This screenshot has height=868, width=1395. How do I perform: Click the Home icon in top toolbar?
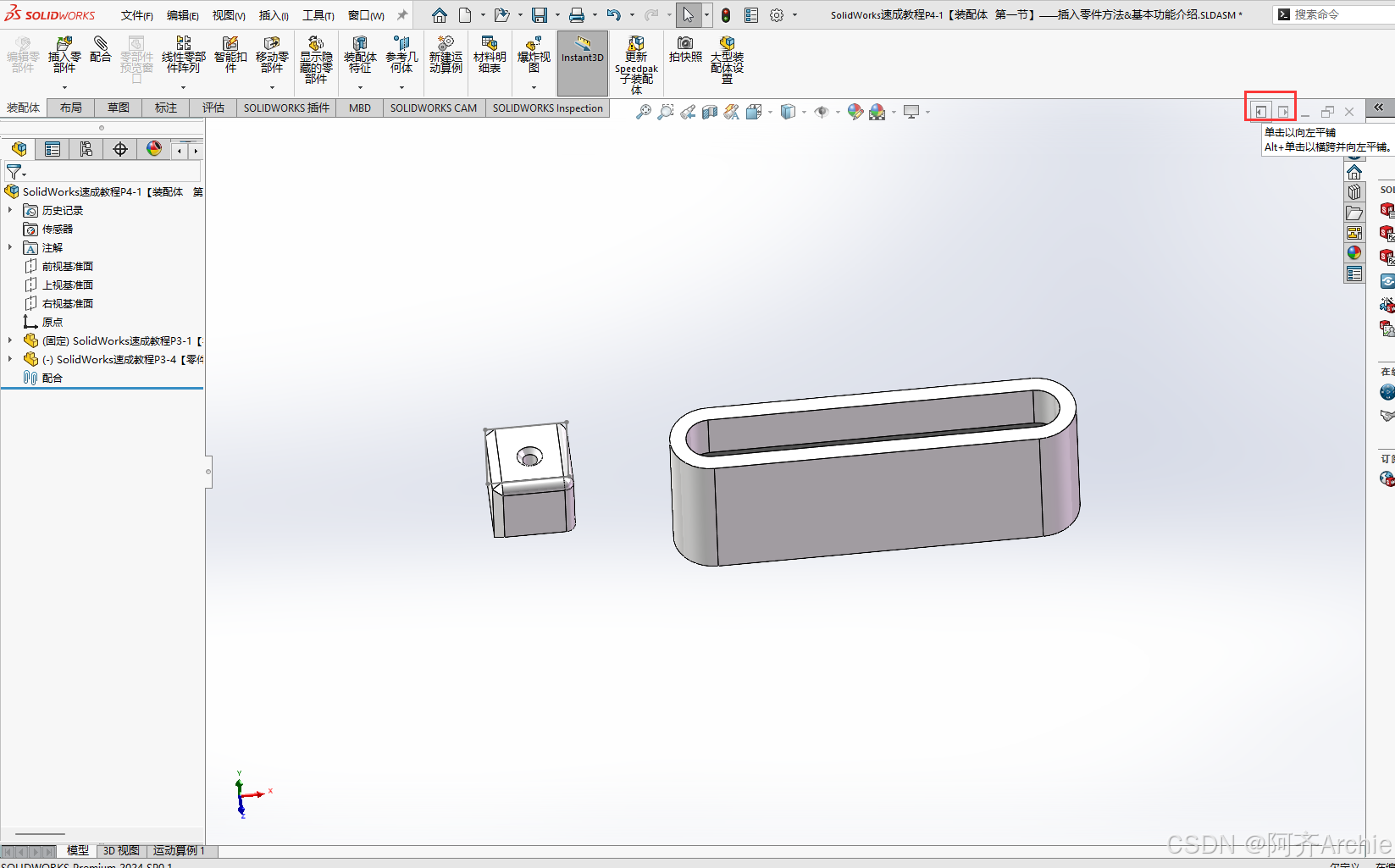tap(439, 15)
